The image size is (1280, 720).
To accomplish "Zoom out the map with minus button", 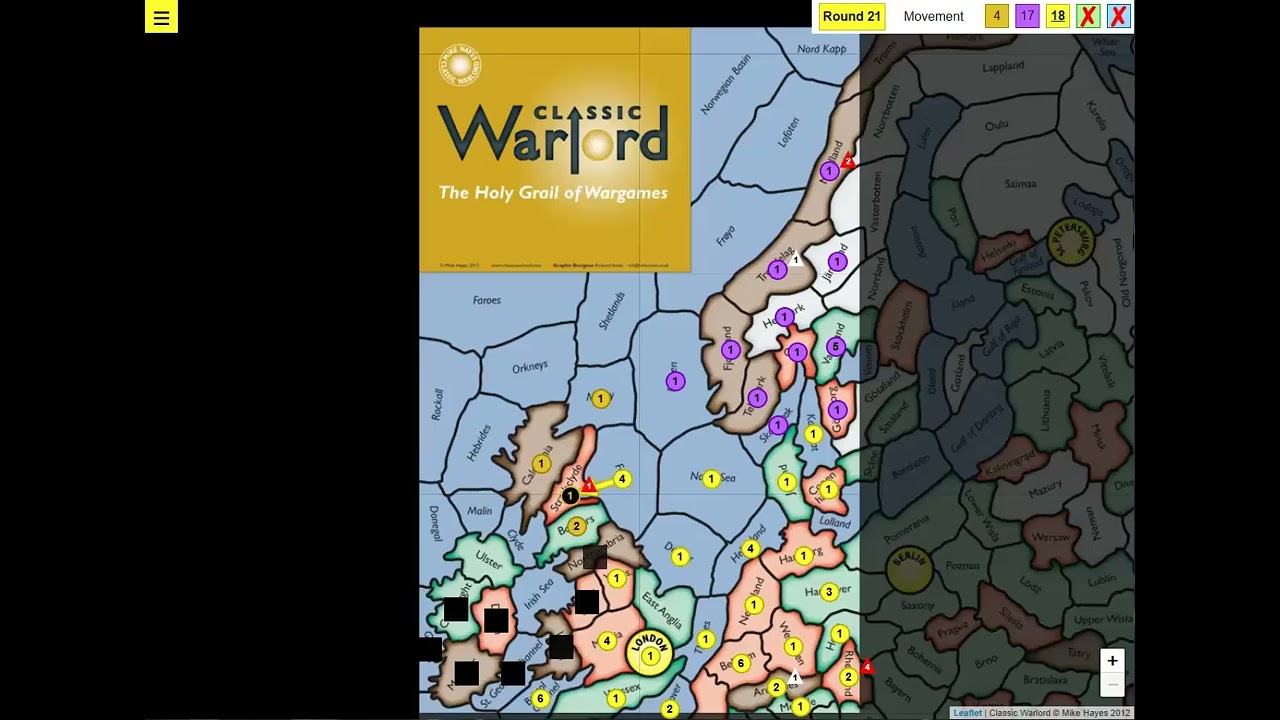I will tap(1112, 685).
